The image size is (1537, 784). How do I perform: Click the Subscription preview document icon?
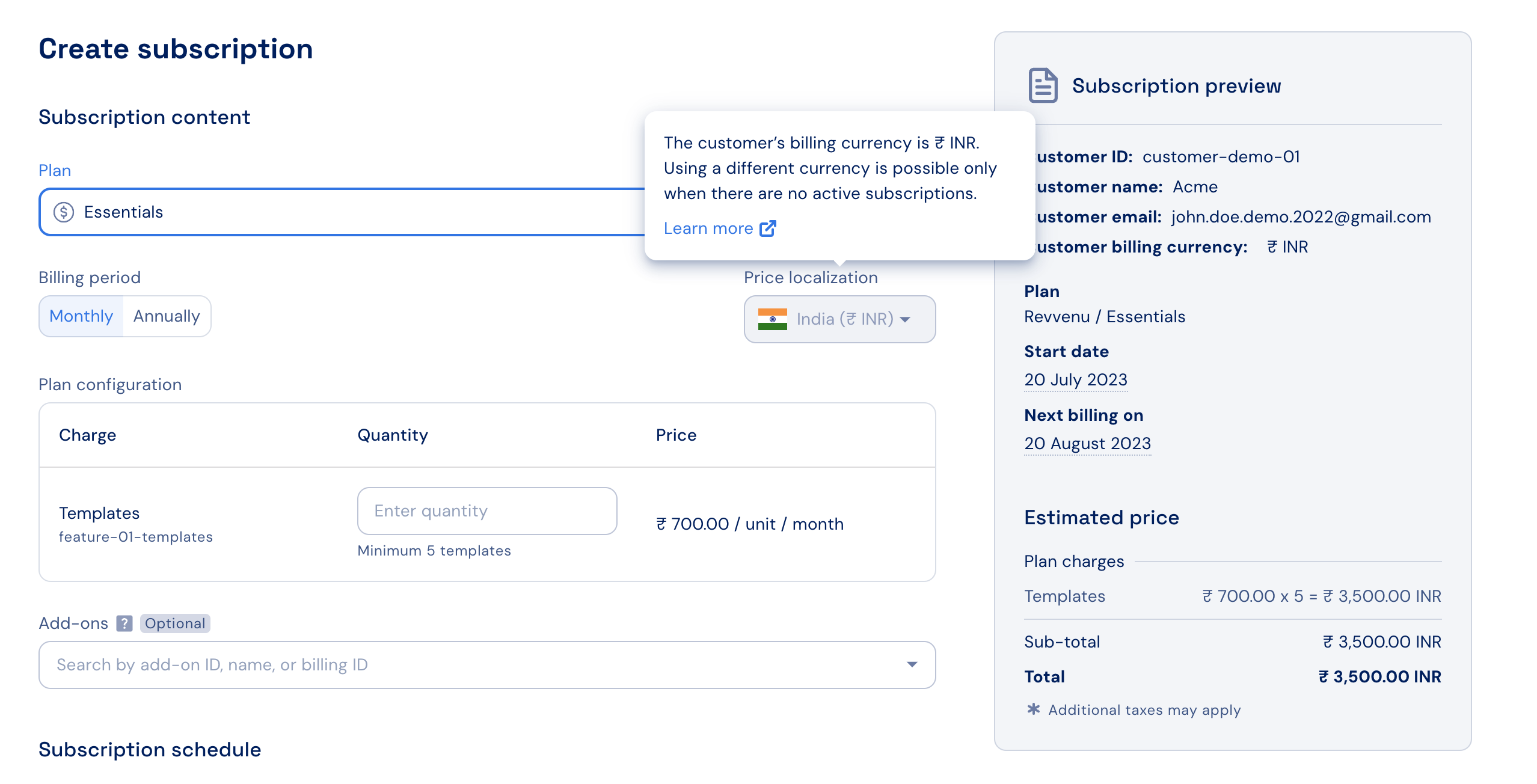1043,85
